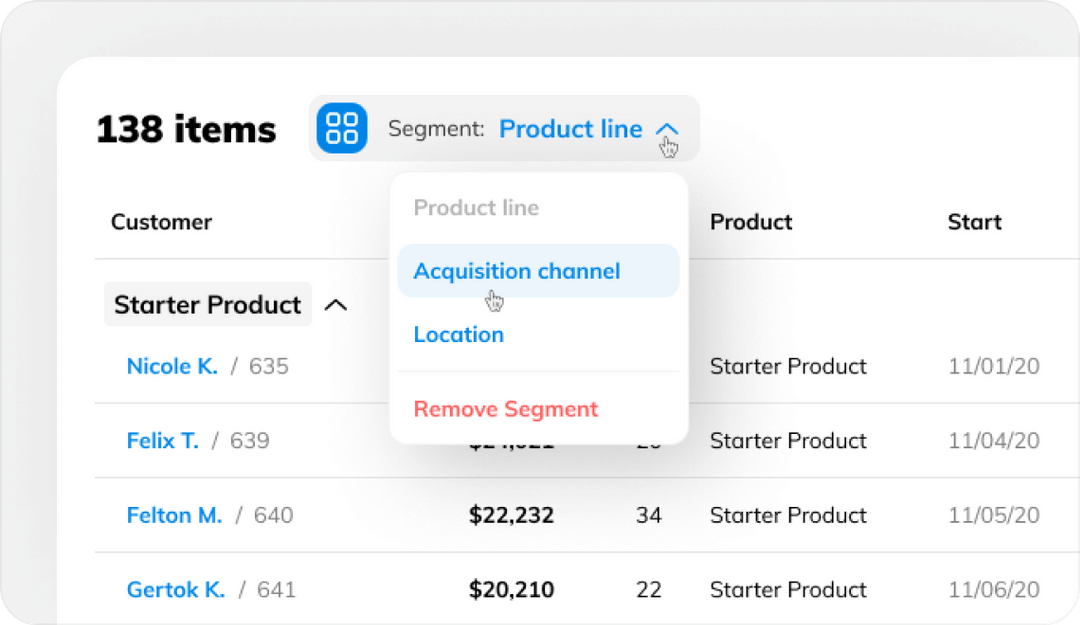The width and height of the screenshot is (1080, 625).
Task: Click the Product column header
Action: point(750,222)
